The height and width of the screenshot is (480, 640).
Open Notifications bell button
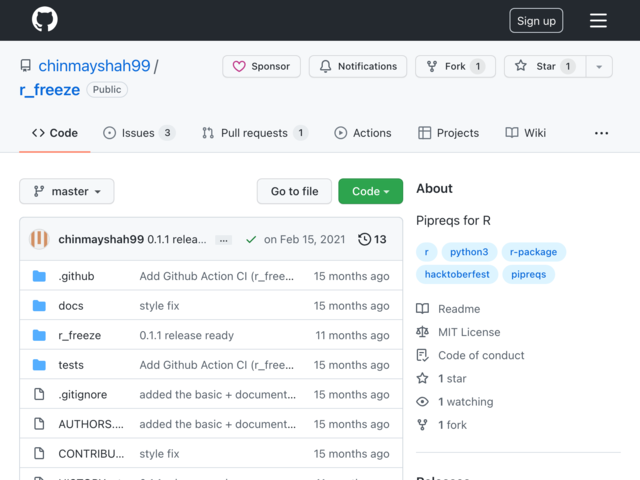coord(358,66)
